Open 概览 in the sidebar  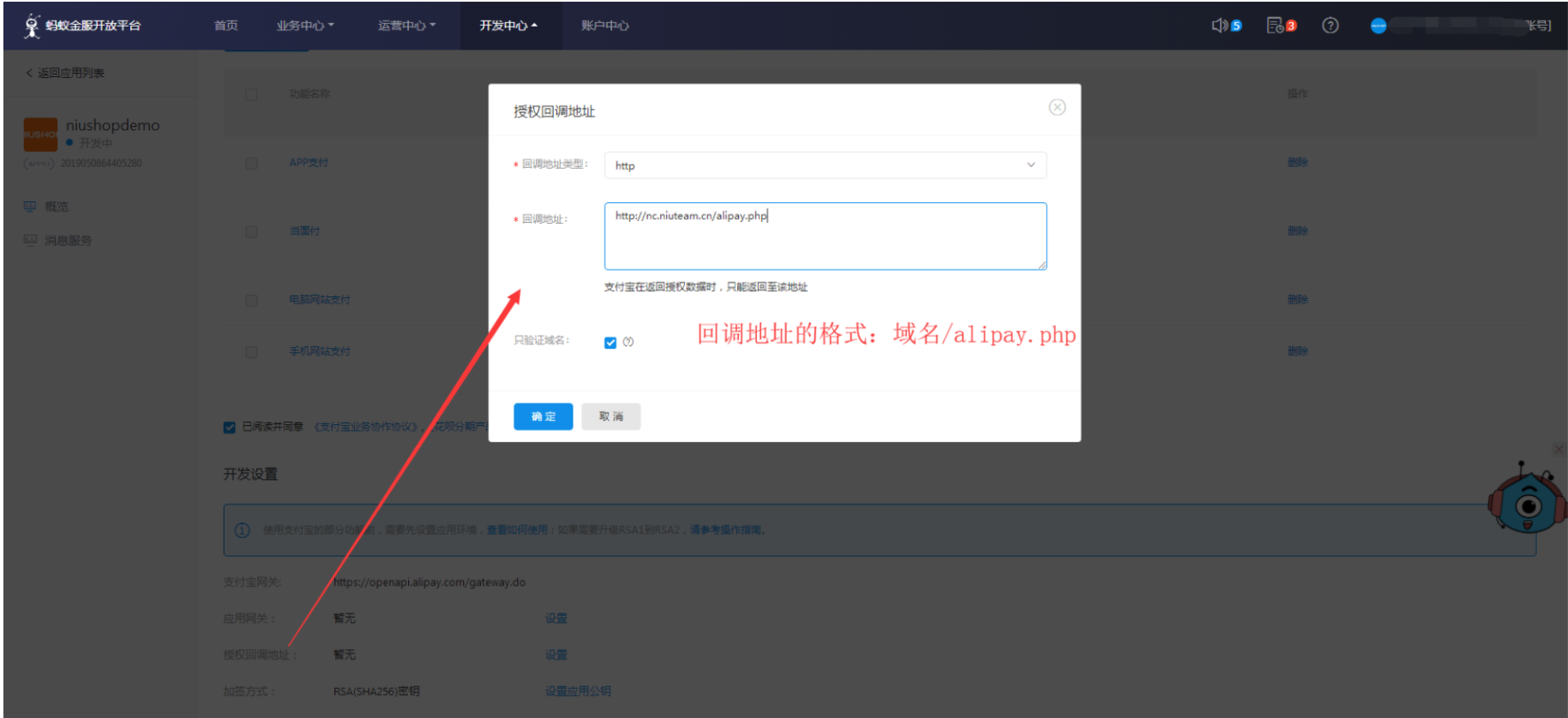57,206
